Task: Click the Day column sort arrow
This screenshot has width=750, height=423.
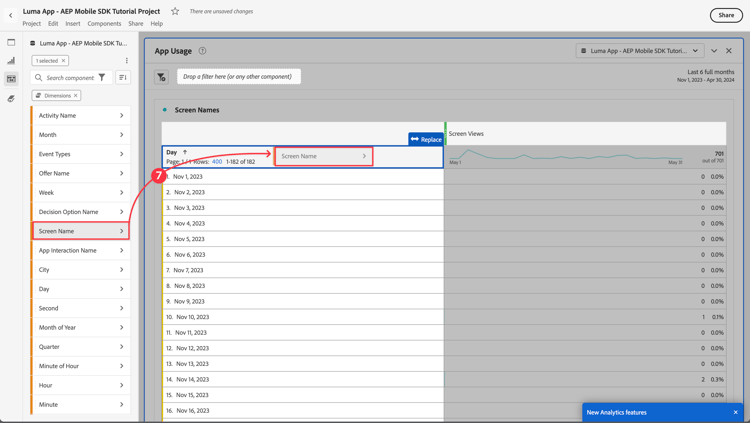Action: coord(185,152)
